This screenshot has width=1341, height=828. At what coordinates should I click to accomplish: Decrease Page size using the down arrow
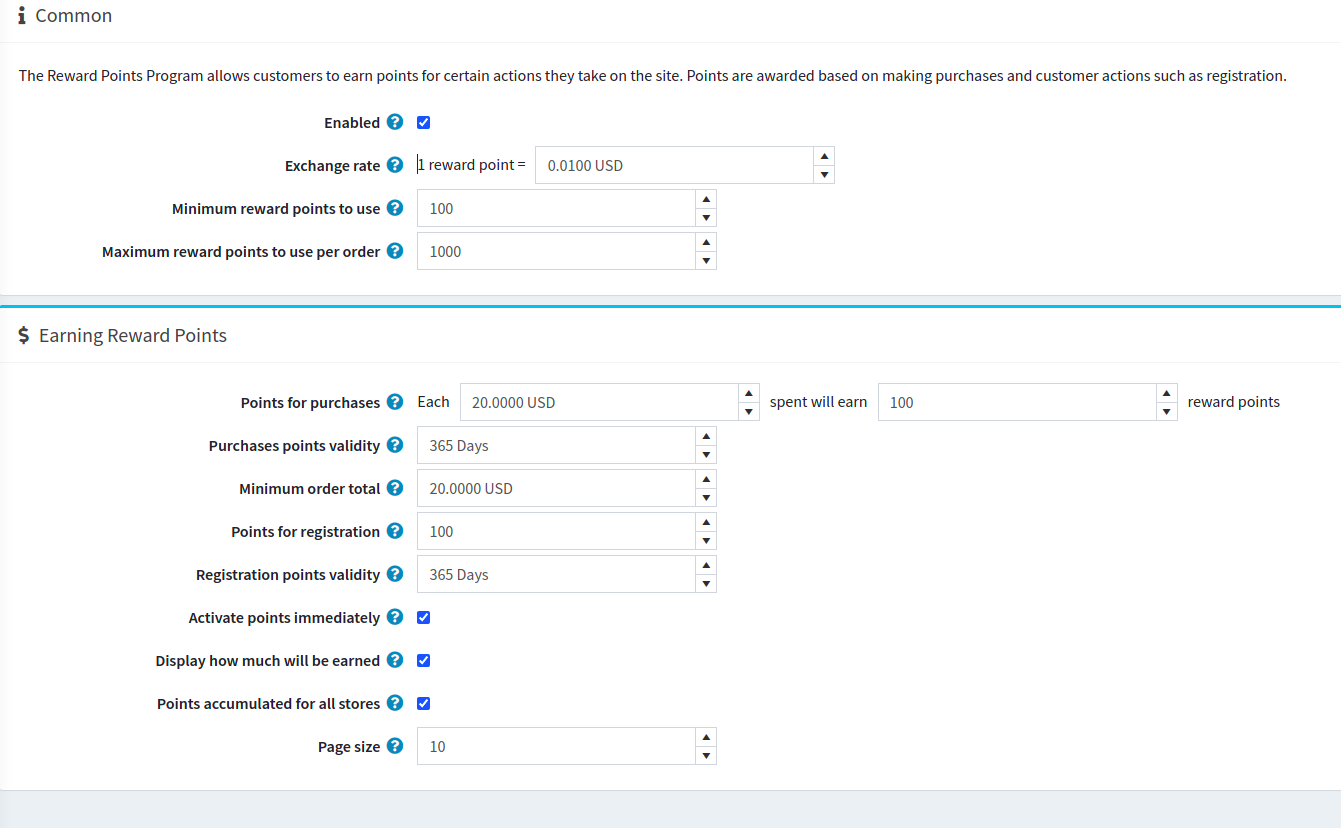point(706,755)
